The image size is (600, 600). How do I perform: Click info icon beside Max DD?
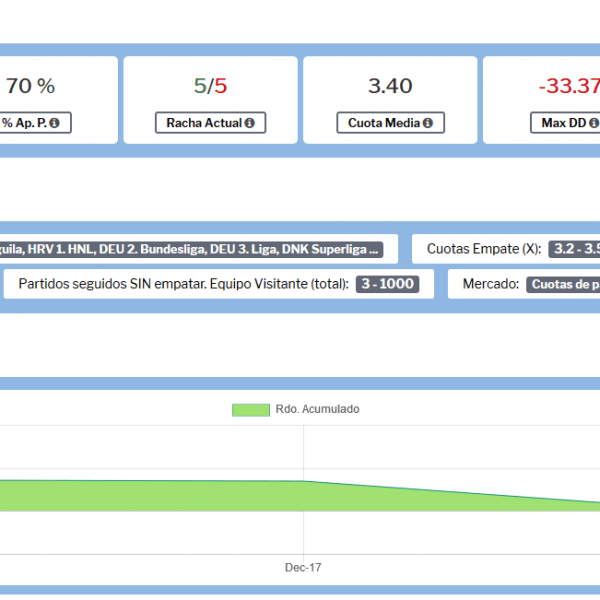click(x=594, y=123)
